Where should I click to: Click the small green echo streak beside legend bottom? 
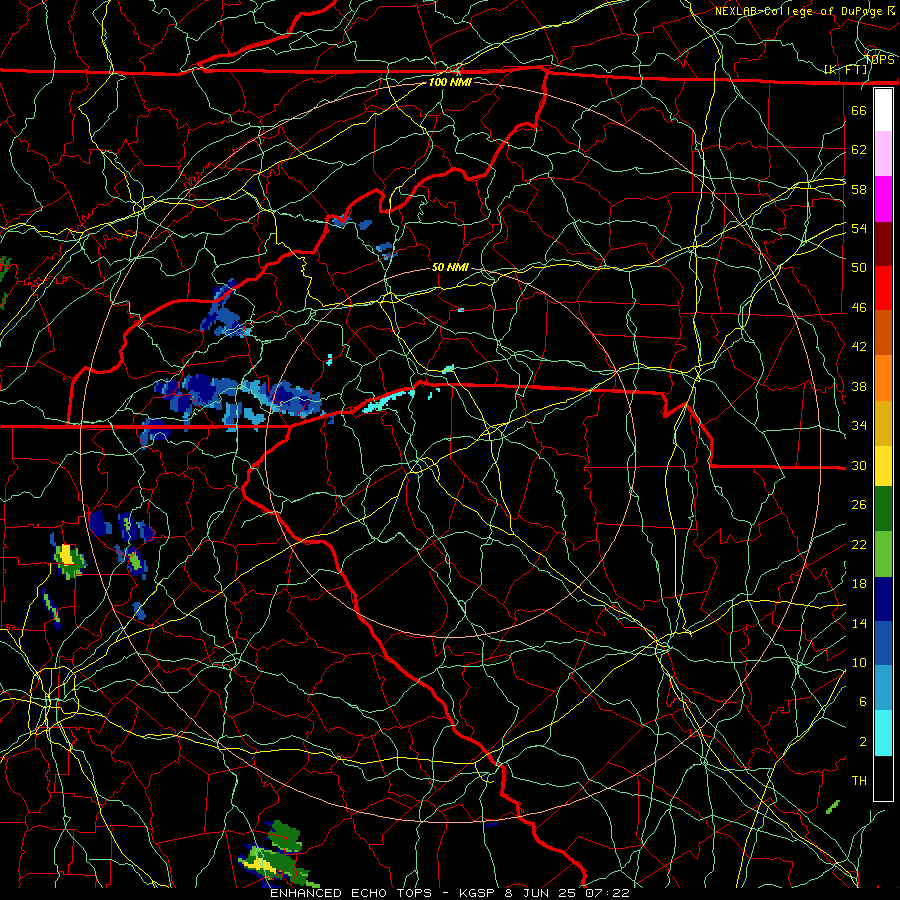point(833,806)
